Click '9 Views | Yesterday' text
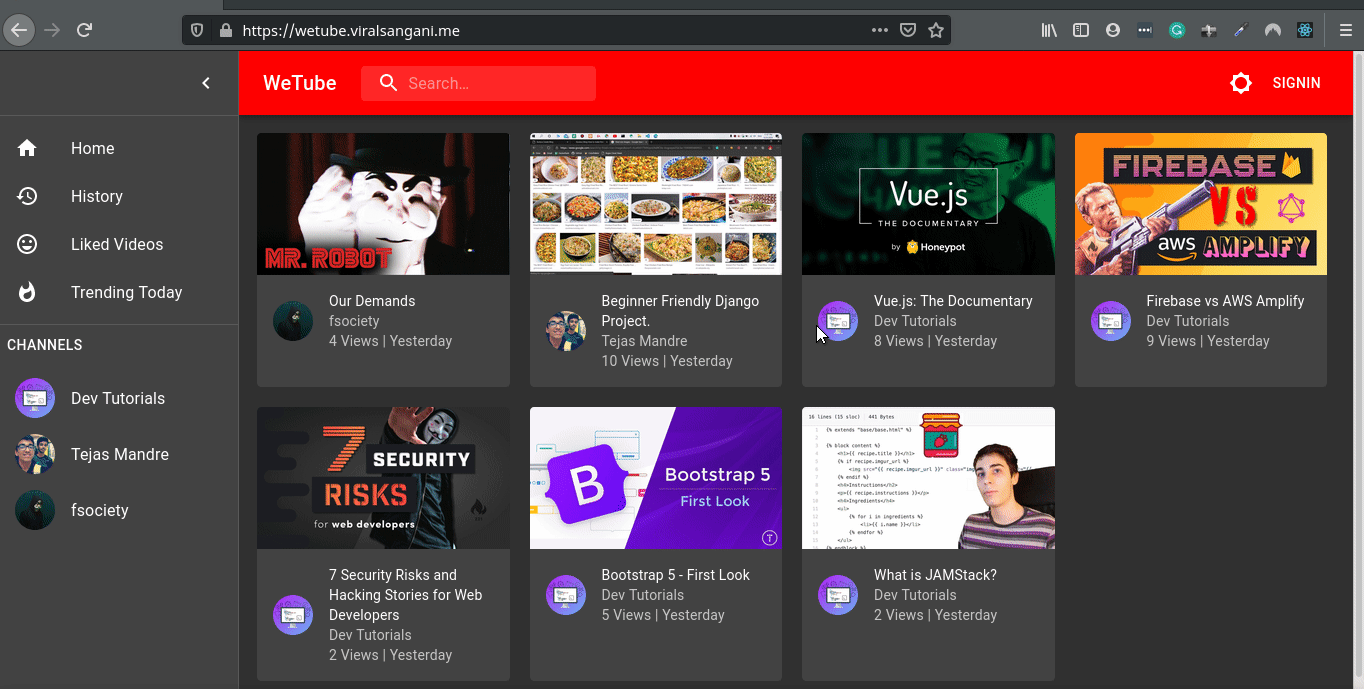Screen dimensions: 1364x689 coord(1208,341)
